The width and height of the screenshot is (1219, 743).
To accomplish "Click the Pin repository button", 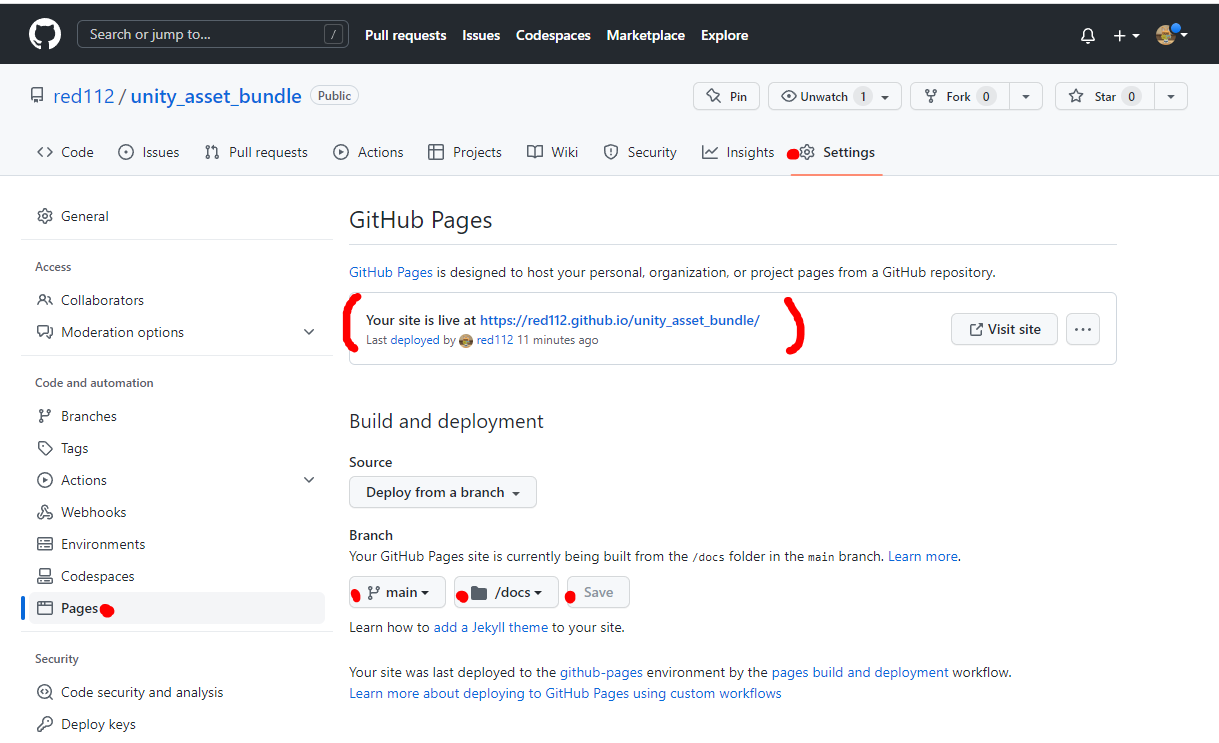I will (726, 96).
